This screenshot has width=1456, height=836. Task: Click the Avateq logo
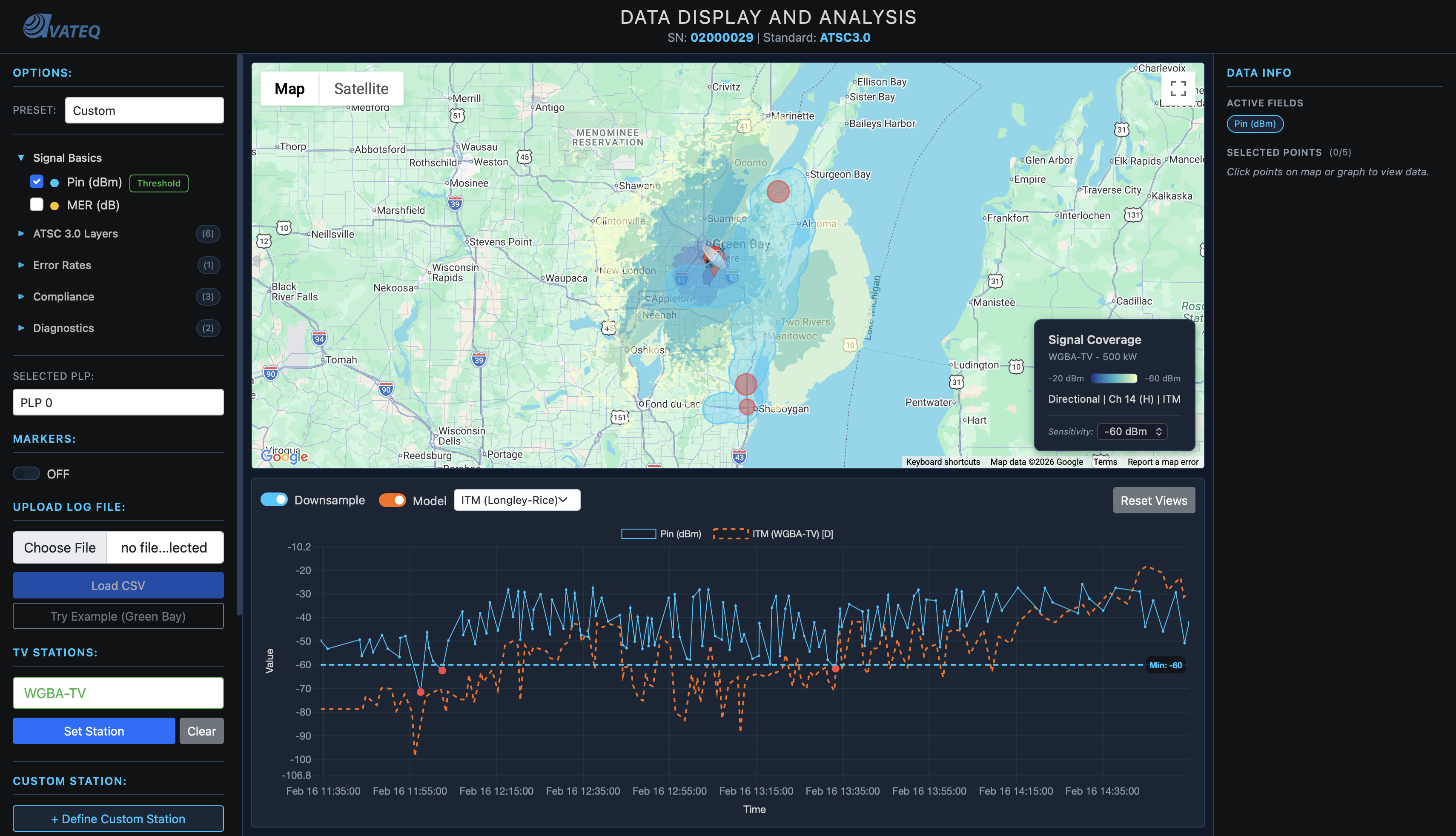62,26
